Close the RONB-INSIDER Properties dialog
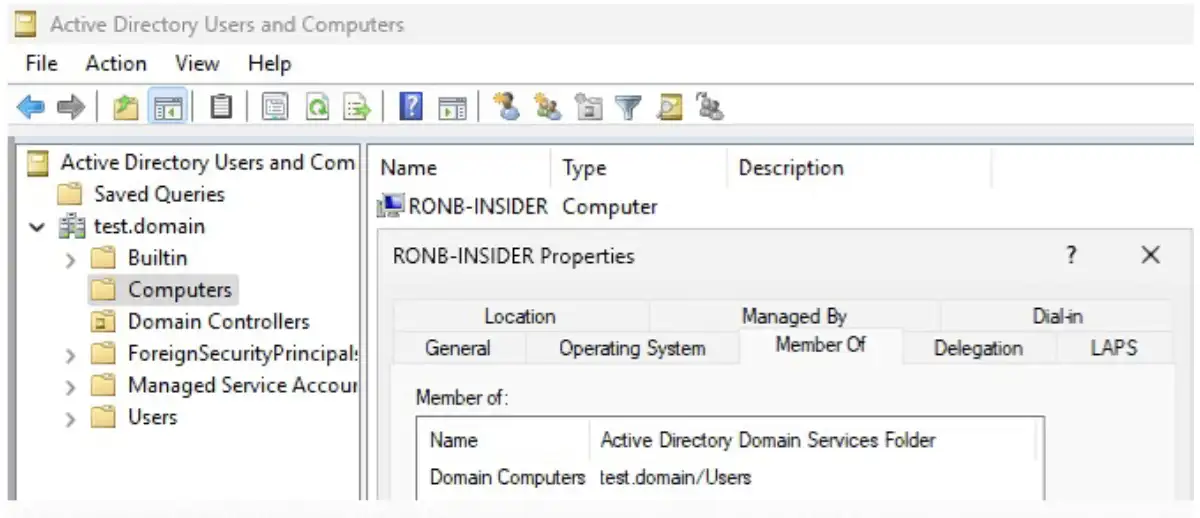This screenshot has width=1200, height=518. point(1151,256)
